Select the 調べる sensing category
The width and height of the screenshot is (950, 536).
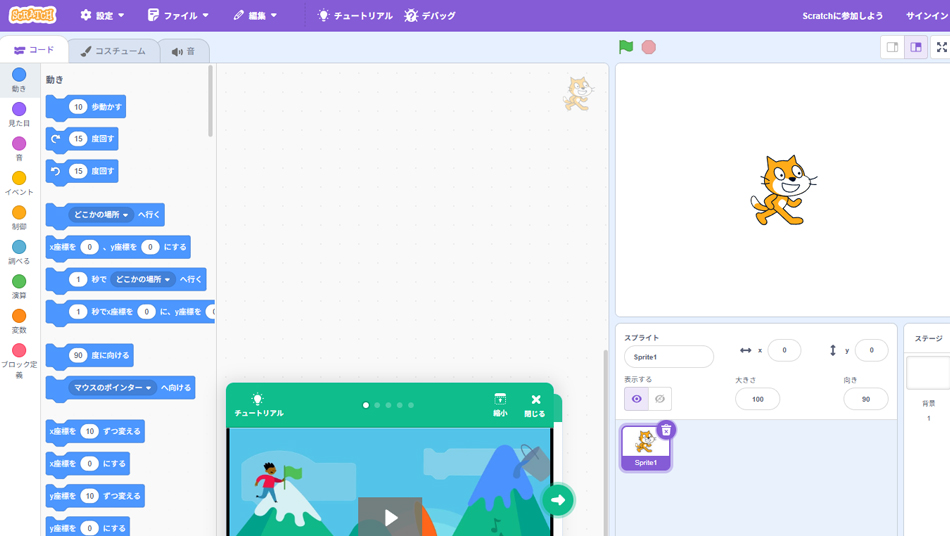click(19, 252)
